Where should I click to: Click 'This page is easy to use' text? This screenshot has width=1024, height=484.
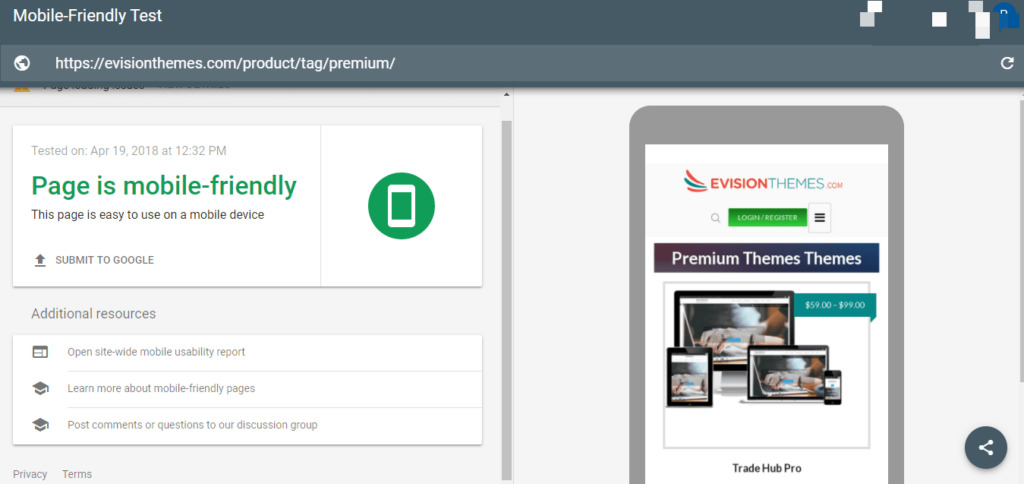click(x=148, y=214)
